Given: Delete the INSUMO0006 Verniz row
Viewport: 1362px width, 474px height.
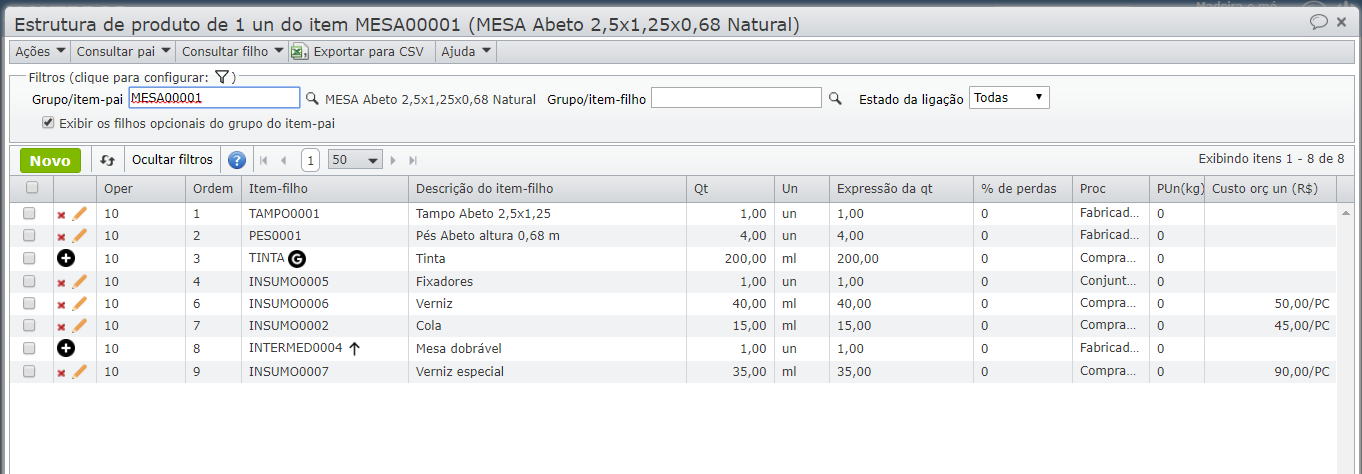Looking at the screenshot, I should (x=61, y=305).
